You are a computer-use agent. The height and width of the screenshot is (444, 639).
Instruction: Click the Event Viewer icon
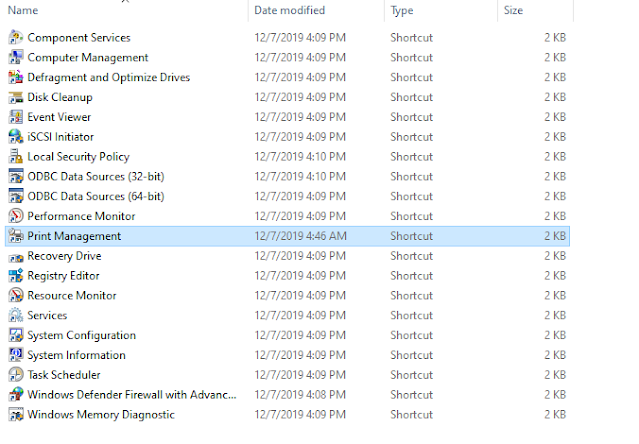click(16, 117)
